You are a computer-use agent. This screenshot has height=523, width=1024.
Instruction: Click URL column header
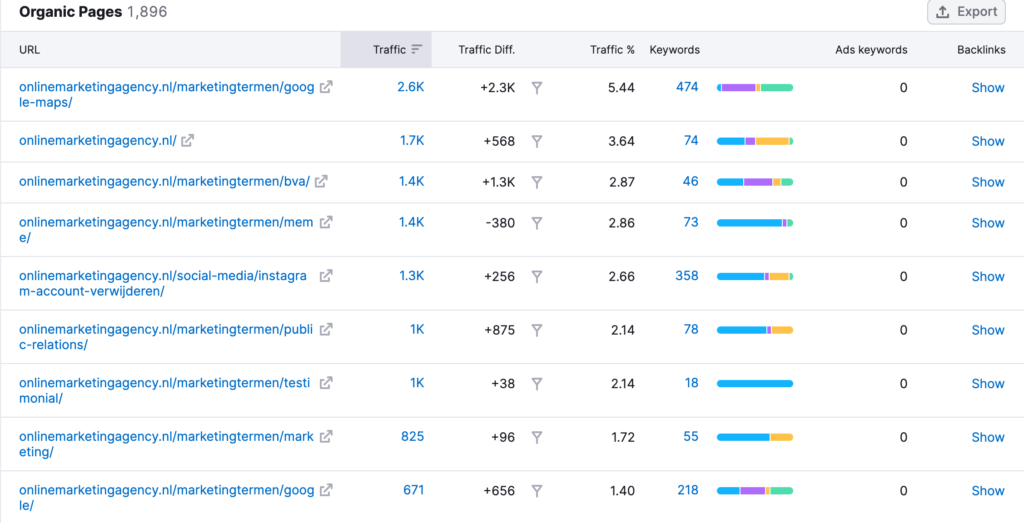[x=29, y=50]
